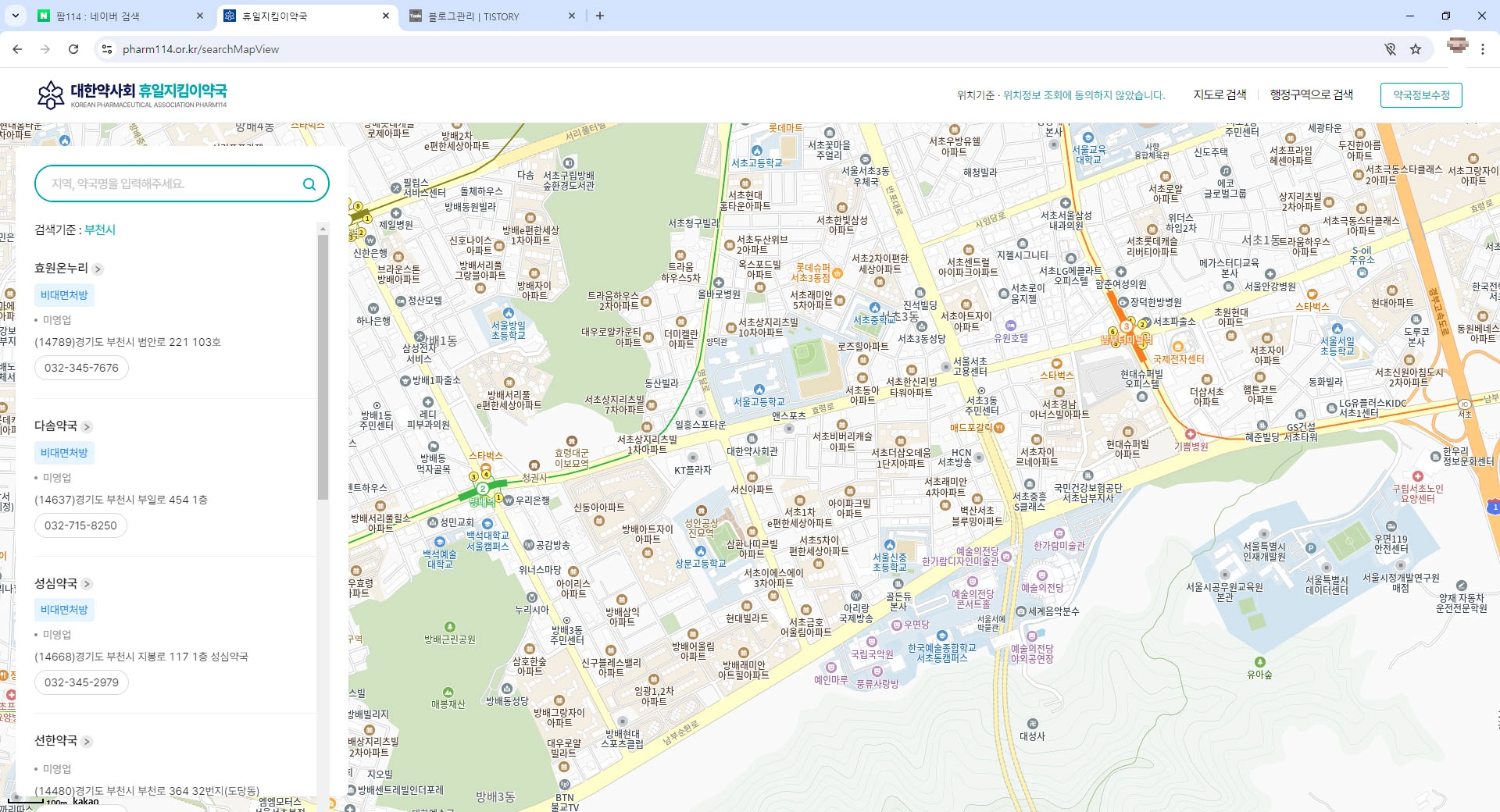Screen dimensions: 1500x812
Task: Bookmark this page with star icon
Action: click(1416, 49)
